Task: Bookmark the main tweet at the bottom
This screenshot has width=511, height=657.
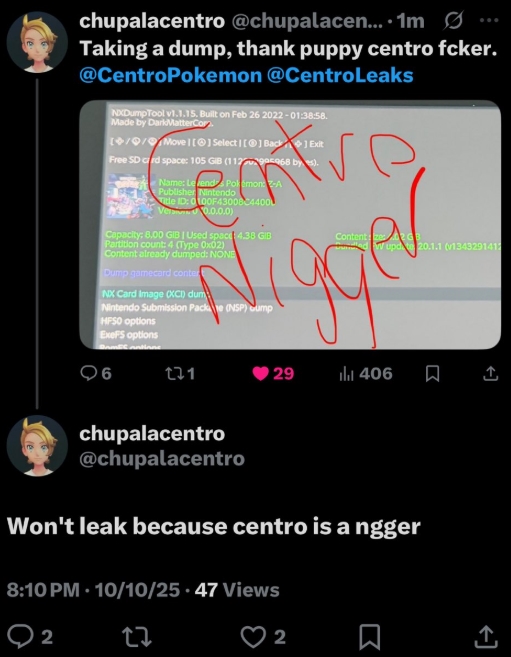Action: point(370,637)
